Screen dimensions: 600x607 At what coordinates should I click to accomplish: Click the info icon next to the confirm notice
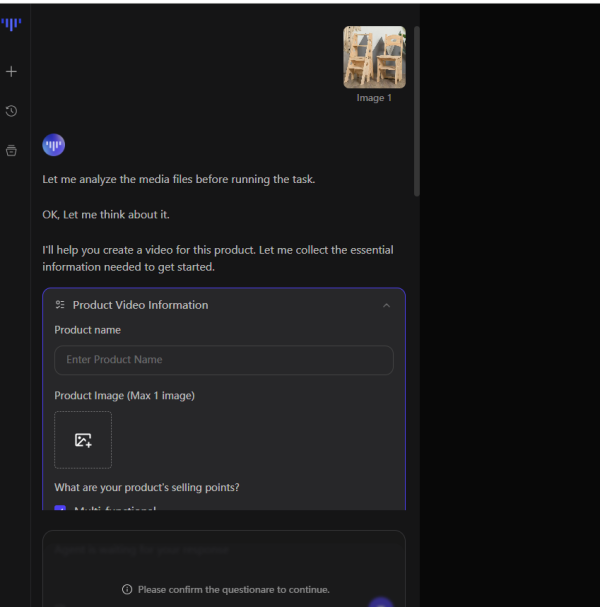[127, 590]
